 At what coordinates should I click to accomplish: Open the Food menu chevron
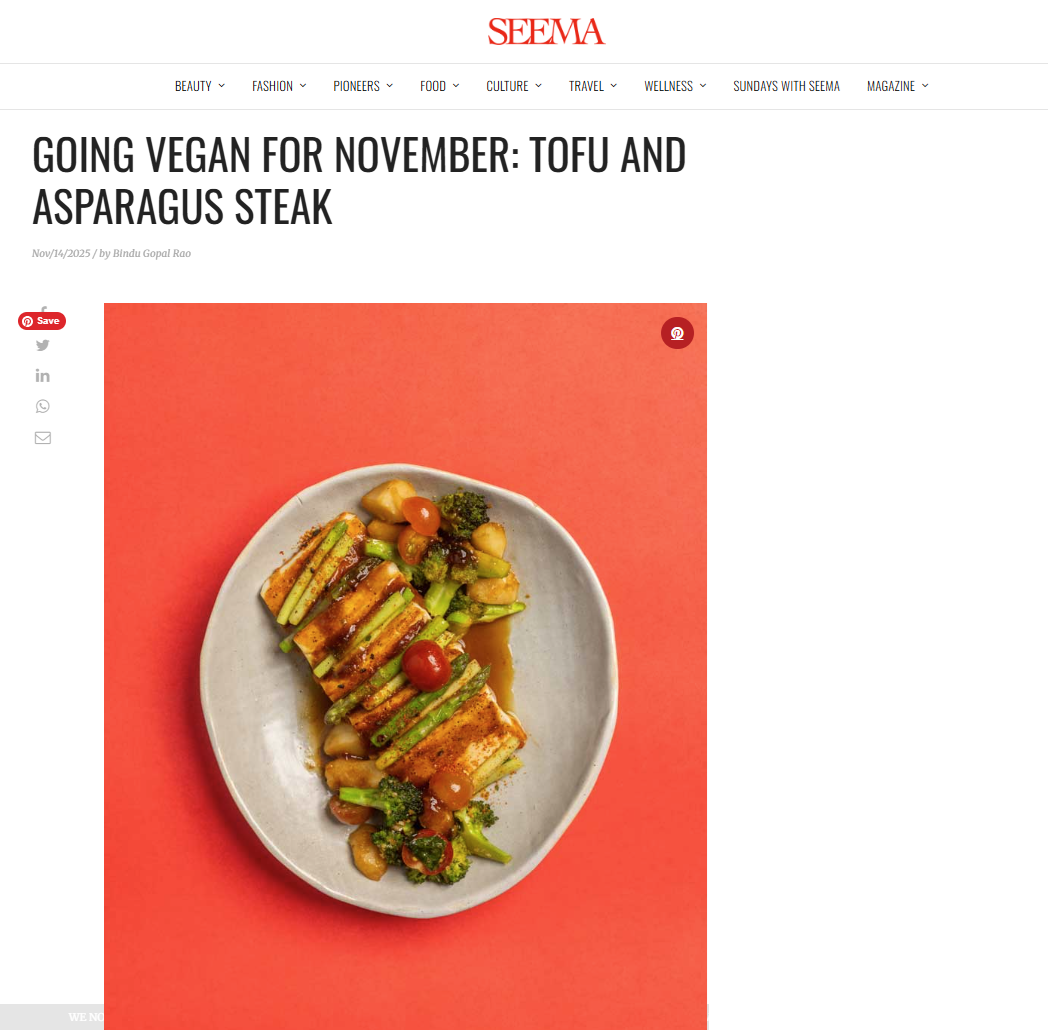pos(456,86)
